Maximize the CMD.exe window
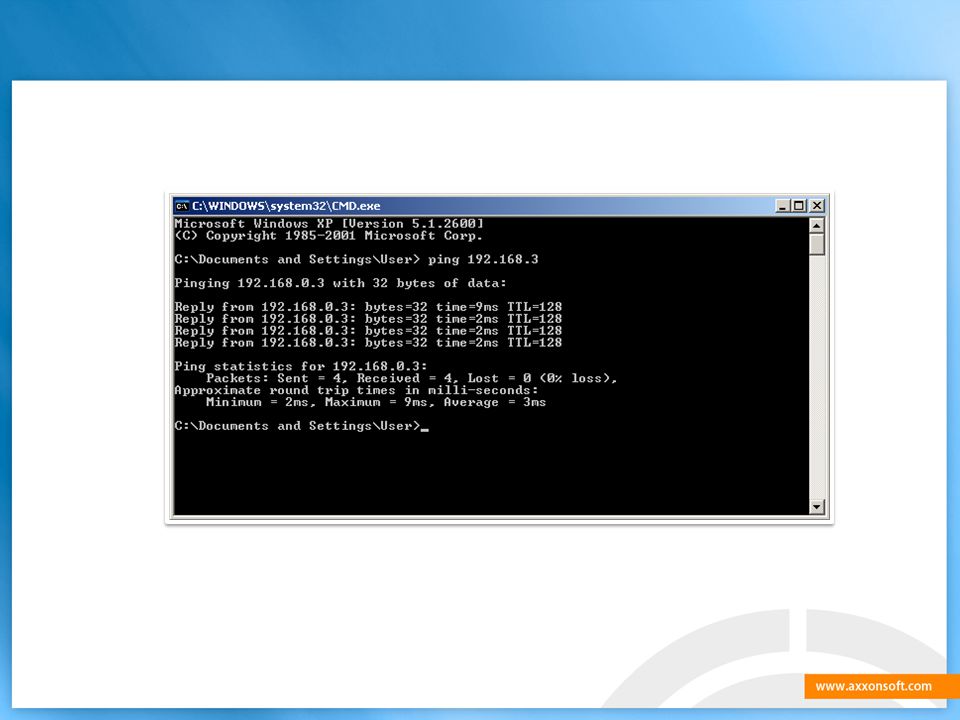960x720 pixels. [x=798, y=206]
